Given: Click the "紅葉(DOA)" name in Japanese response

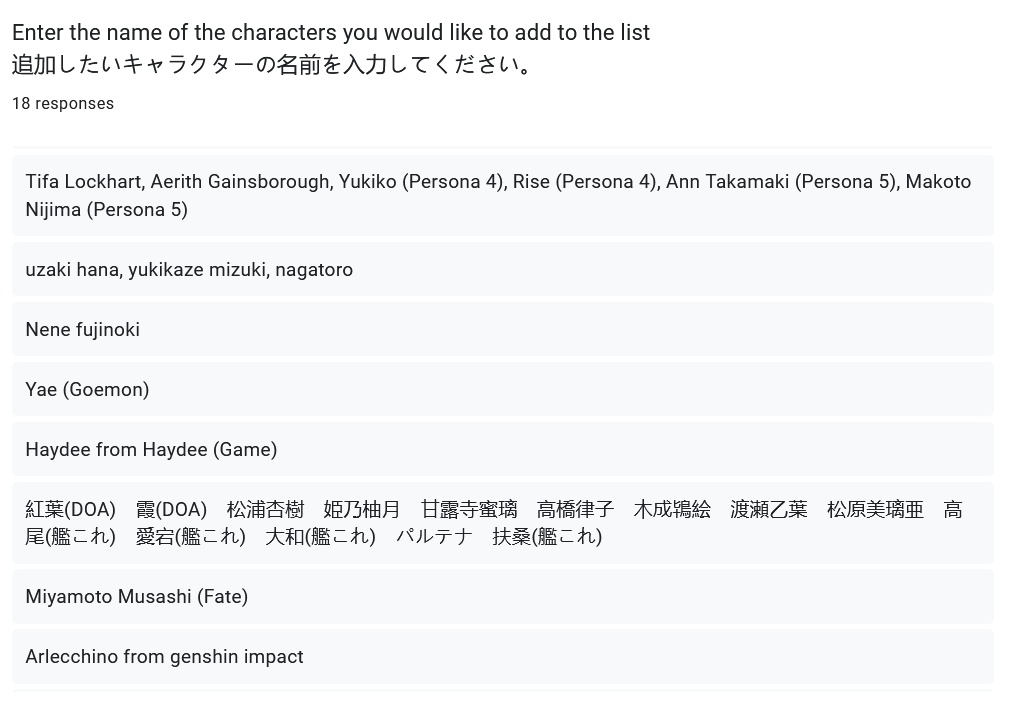Looking at the screenshot, I should pos(70,510).
